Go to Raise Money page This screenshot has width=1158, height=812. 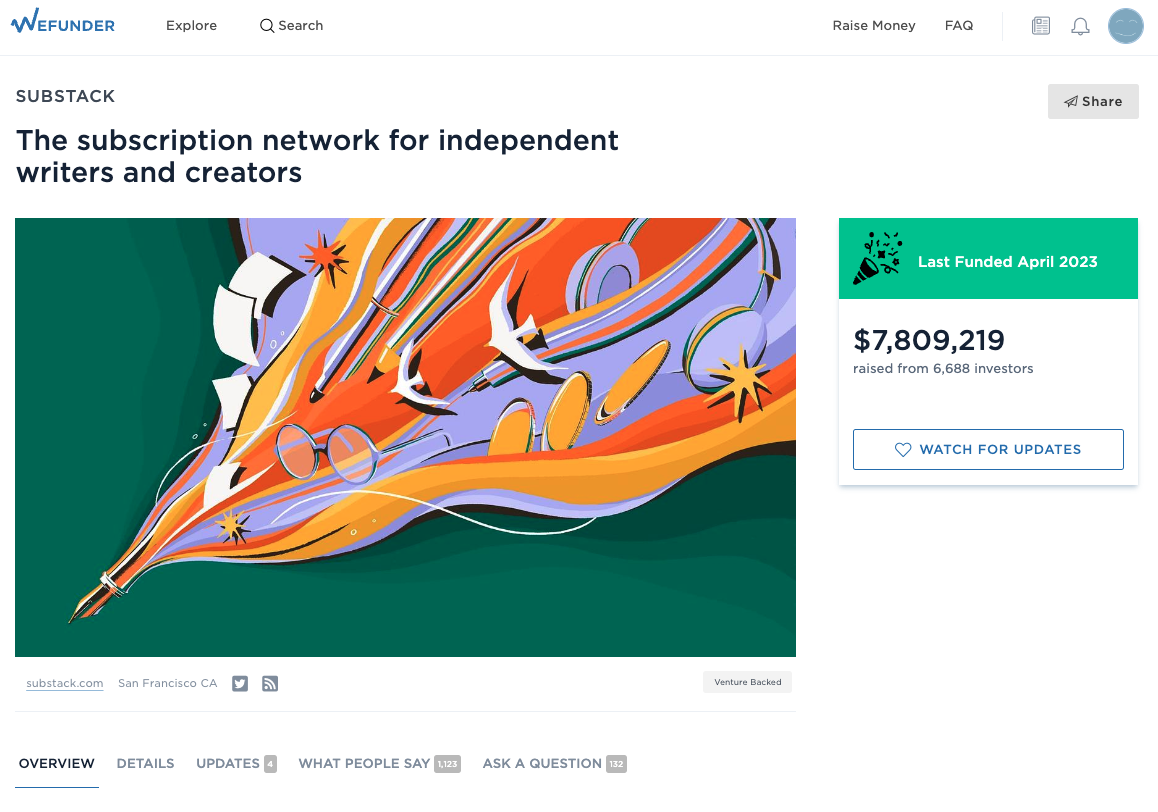873,26
